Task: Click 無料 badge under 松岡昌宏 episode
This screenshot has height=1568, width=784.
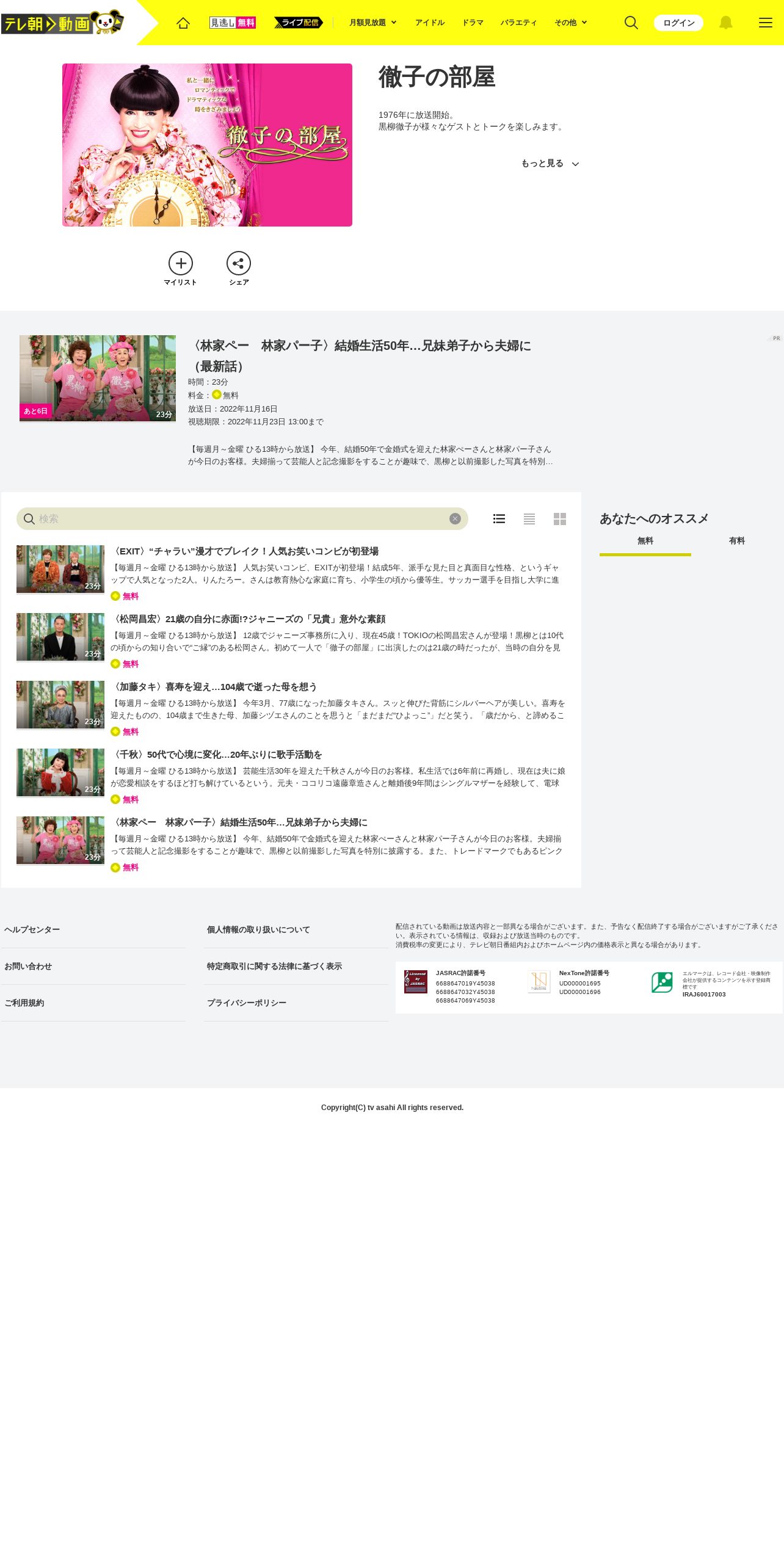Action: [125, 664]
